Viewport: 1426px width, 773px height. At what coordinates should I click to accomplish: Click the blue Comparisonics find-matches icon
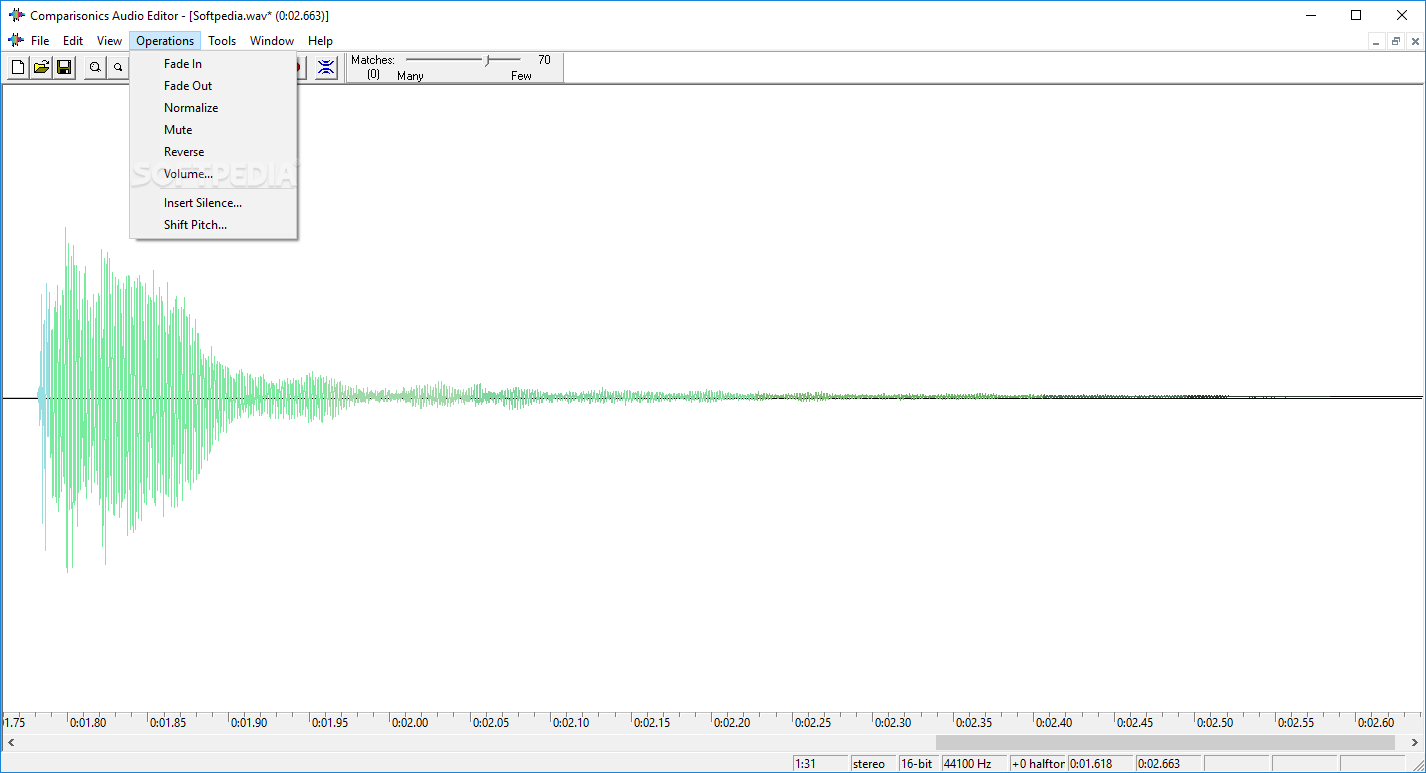[x=326, y=67]
